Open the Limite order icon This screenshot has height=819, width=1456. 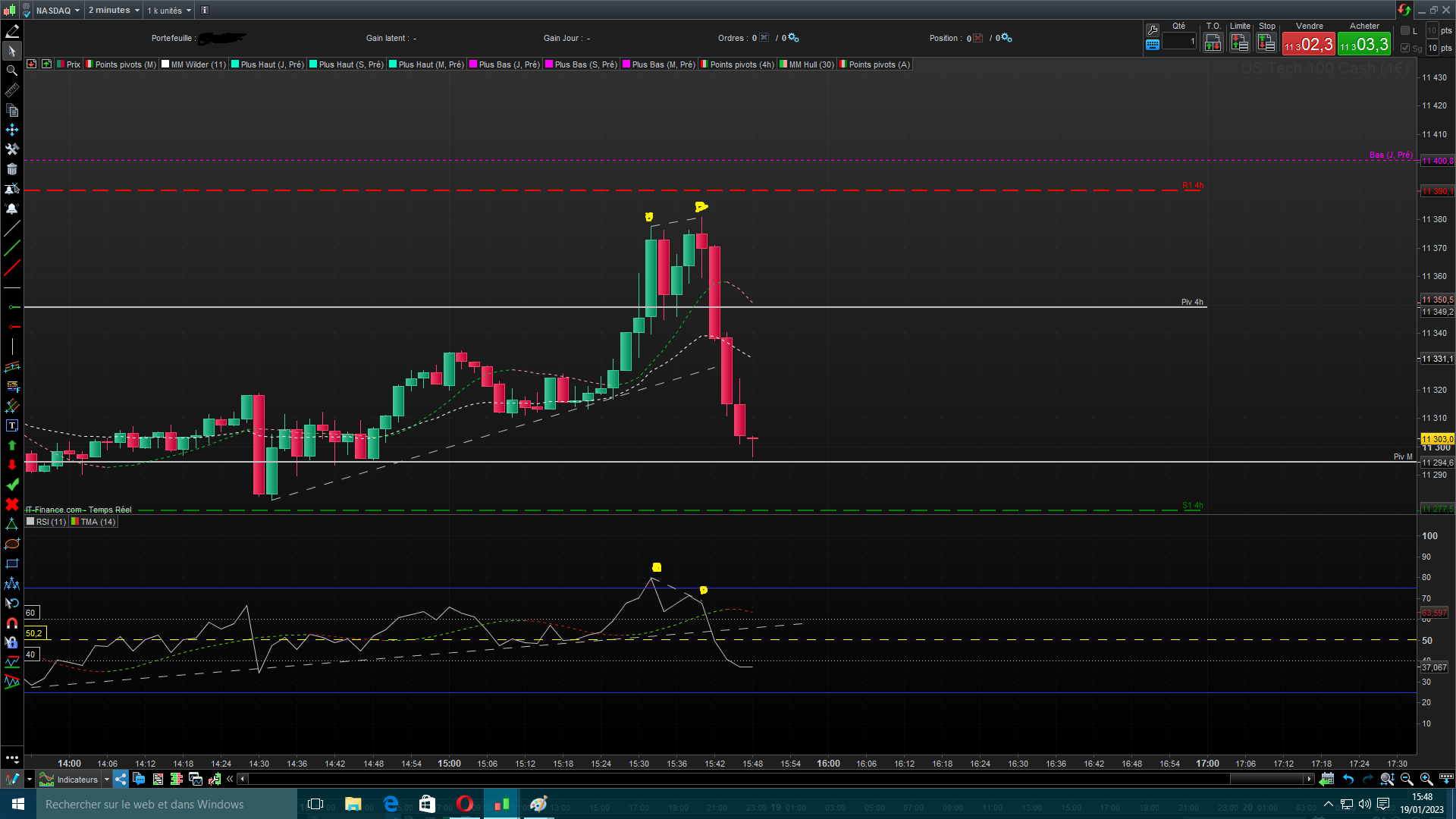(1240, 42)
